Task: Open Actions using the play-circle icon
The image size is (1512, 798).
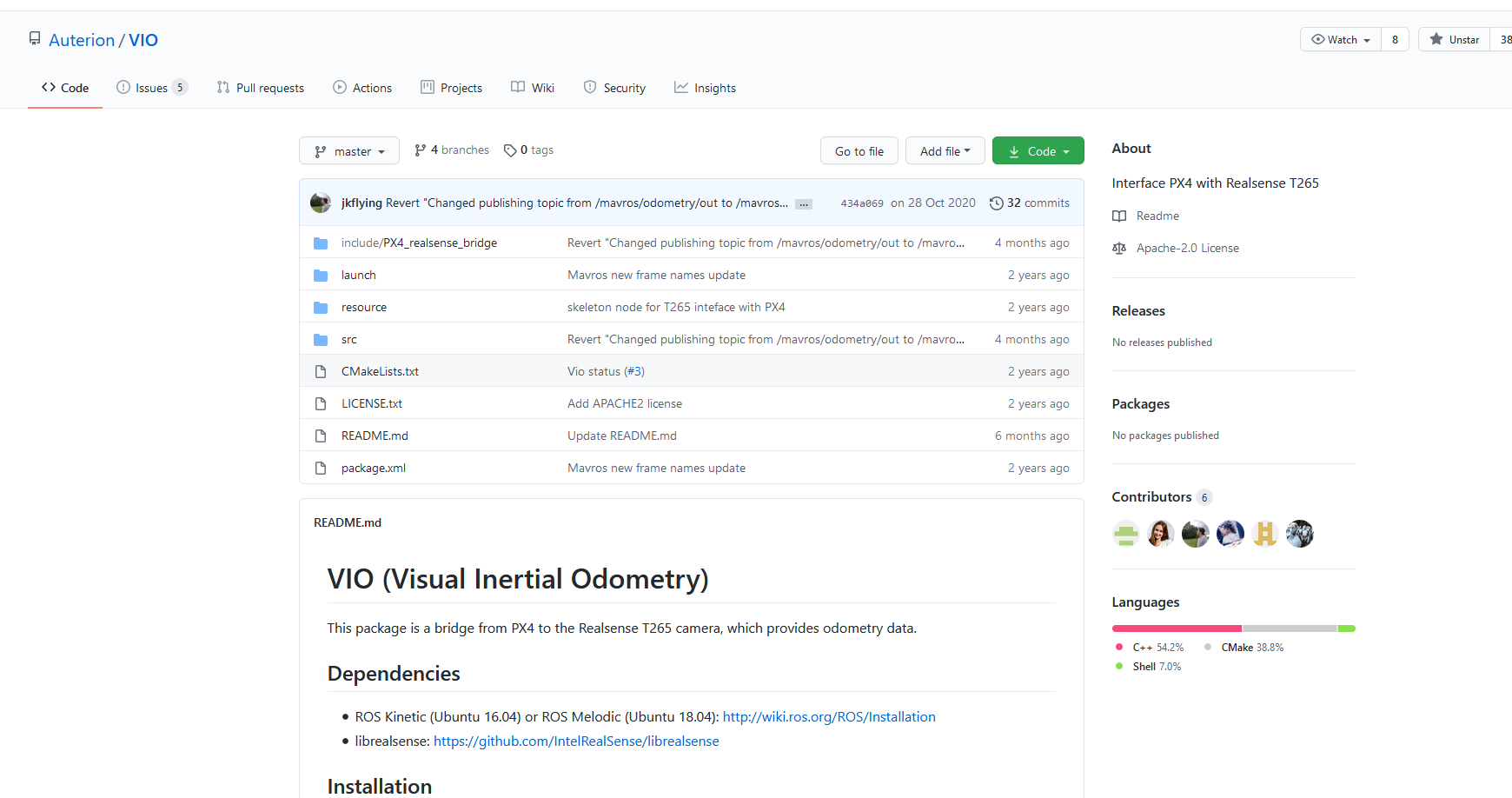Action: [x=340, y=87]
